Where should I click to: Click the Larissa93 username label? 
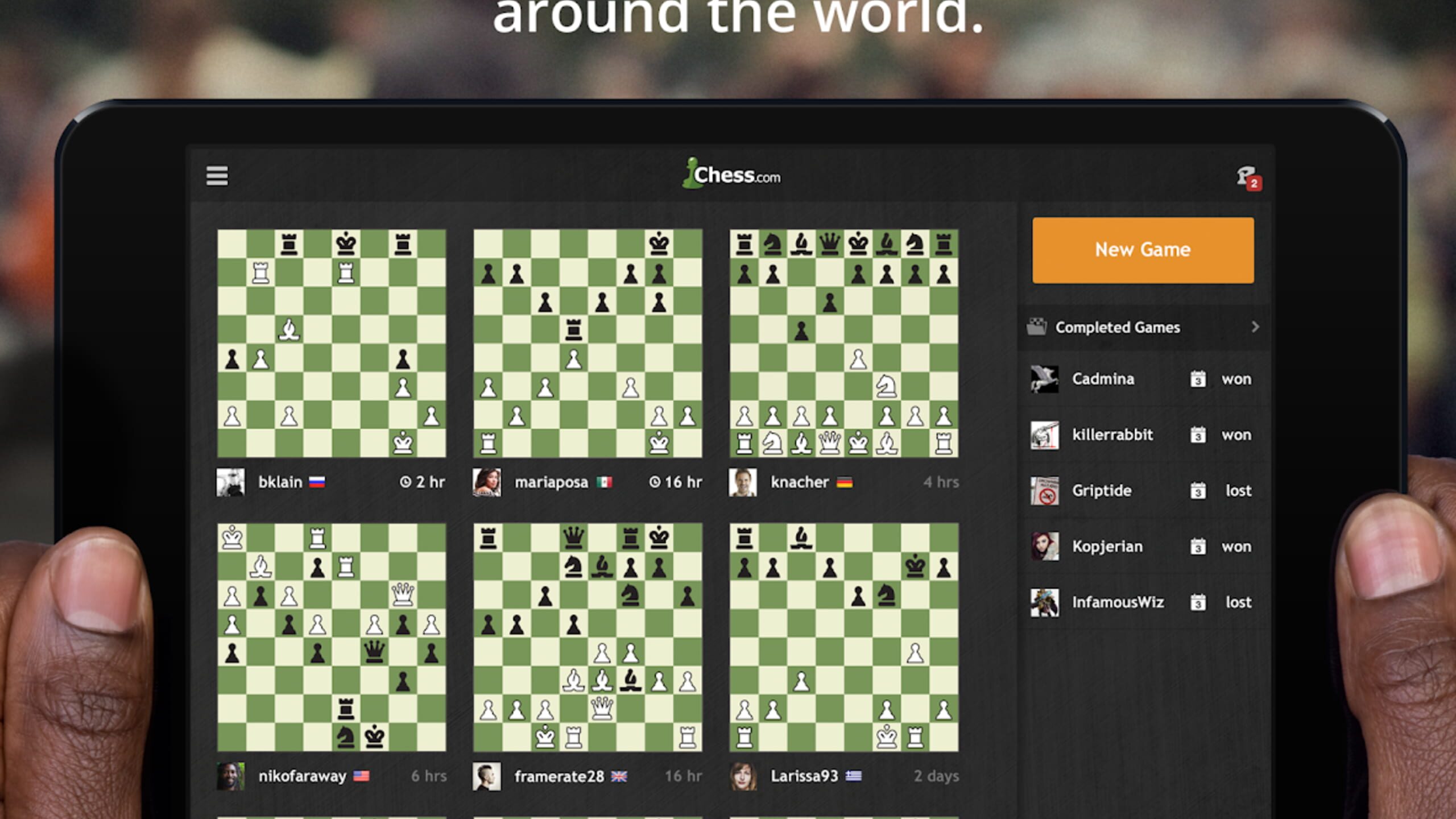[804, 776]
